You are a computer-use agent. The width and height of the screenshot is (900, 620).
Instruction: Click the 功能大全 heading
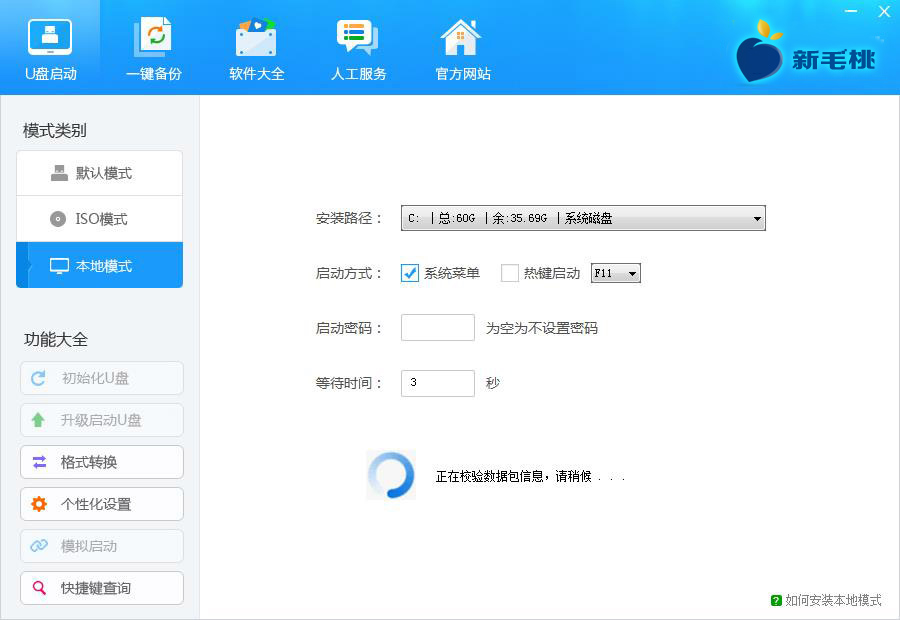[x=56, y=339]
